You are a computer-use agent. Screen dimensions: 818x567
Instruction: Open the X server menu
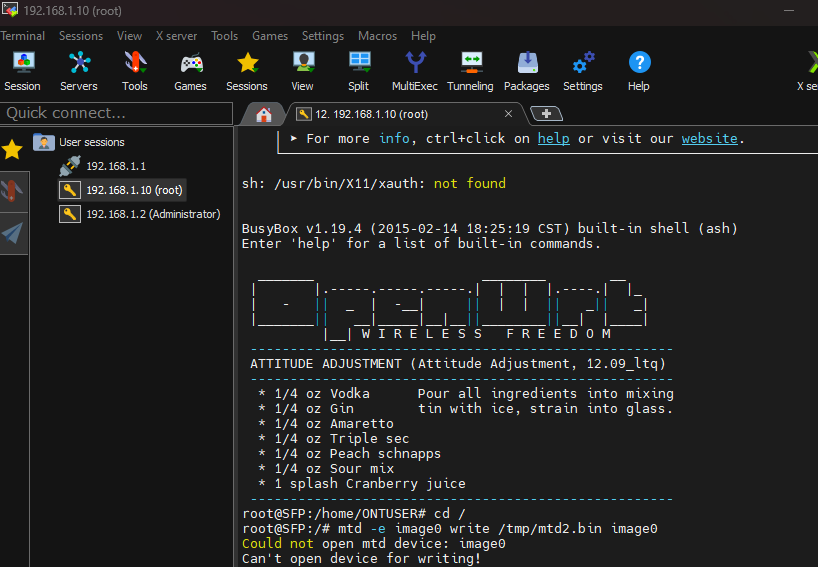click(176, 36)
